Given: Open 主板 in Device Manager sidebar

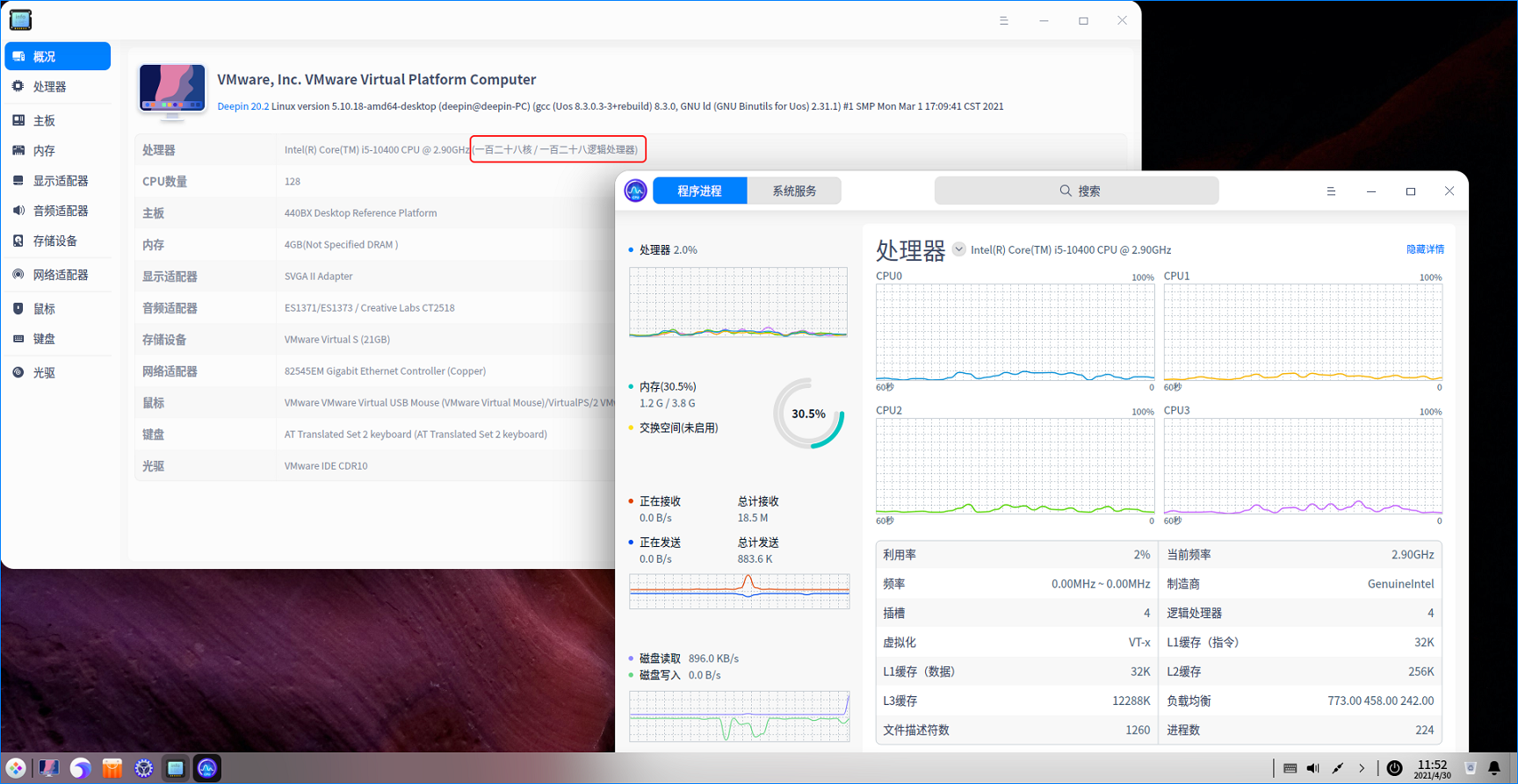Looking at the screenshot, I should (x=58, y=120).
